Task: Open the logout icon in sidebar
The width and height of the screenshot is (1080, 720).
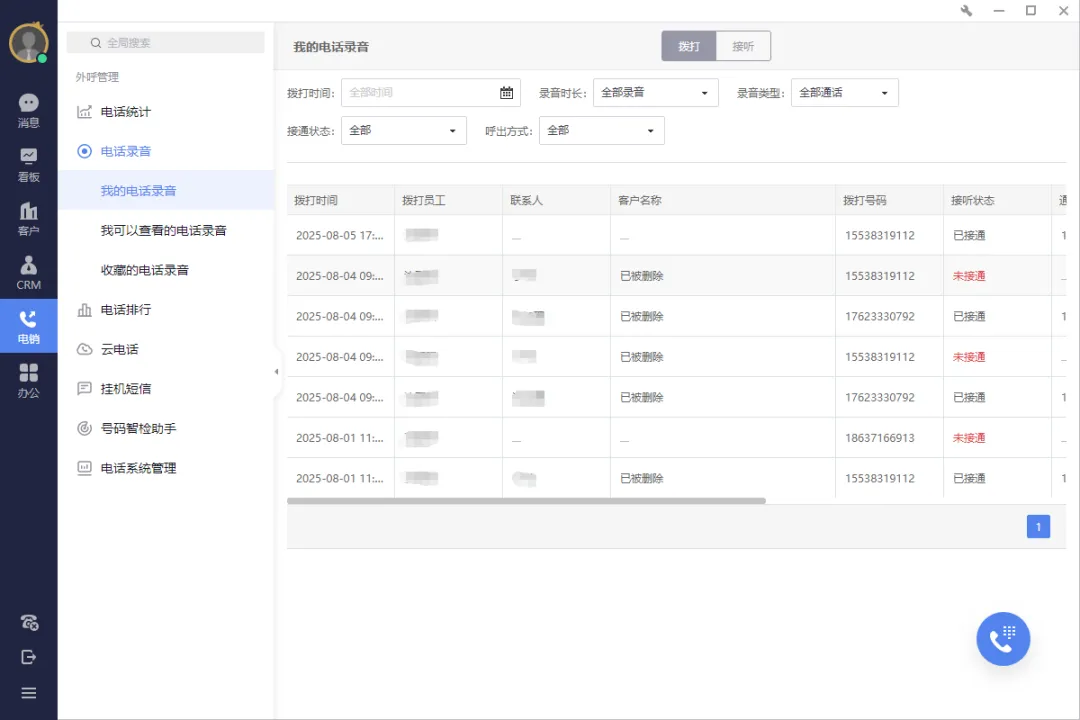Action: (x=28, y=657)
